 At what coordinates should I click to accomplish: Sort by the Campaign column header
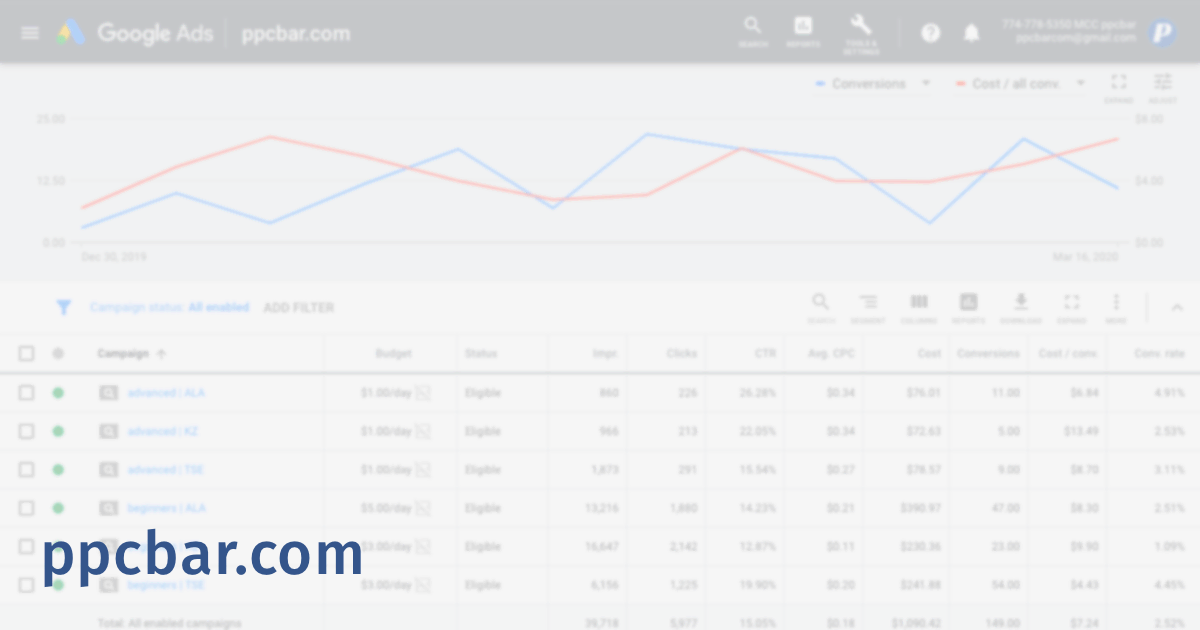click(x=132, y=353)
